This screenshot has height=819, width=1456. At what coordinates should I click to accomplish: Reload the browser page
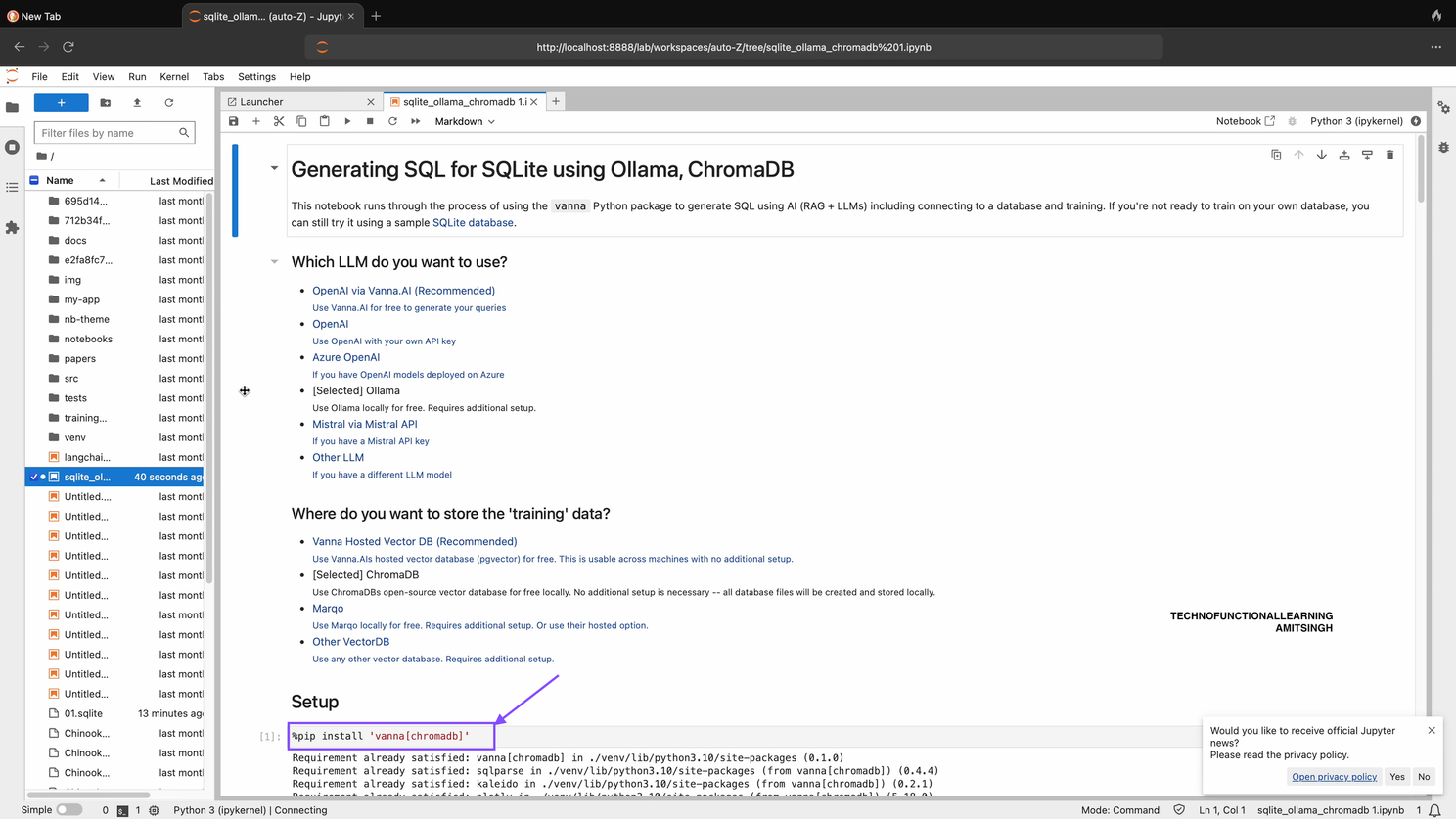(x=68, y=47)
